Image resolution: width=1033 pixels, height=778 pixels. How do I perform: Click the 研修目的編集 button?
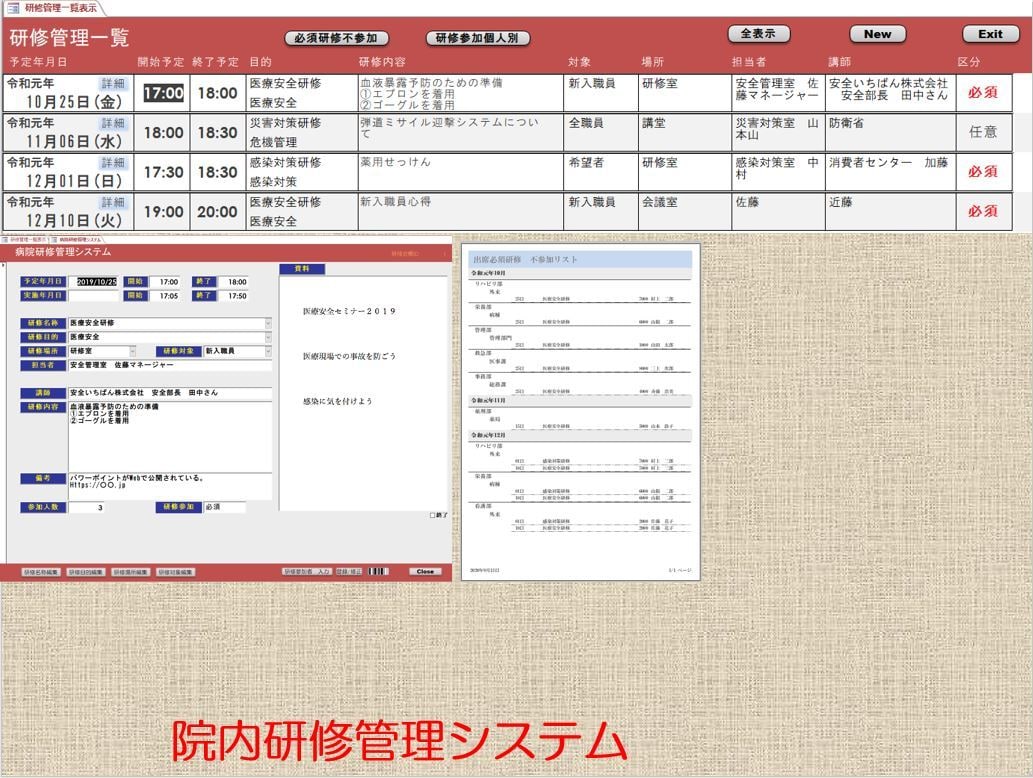(86, 572)
